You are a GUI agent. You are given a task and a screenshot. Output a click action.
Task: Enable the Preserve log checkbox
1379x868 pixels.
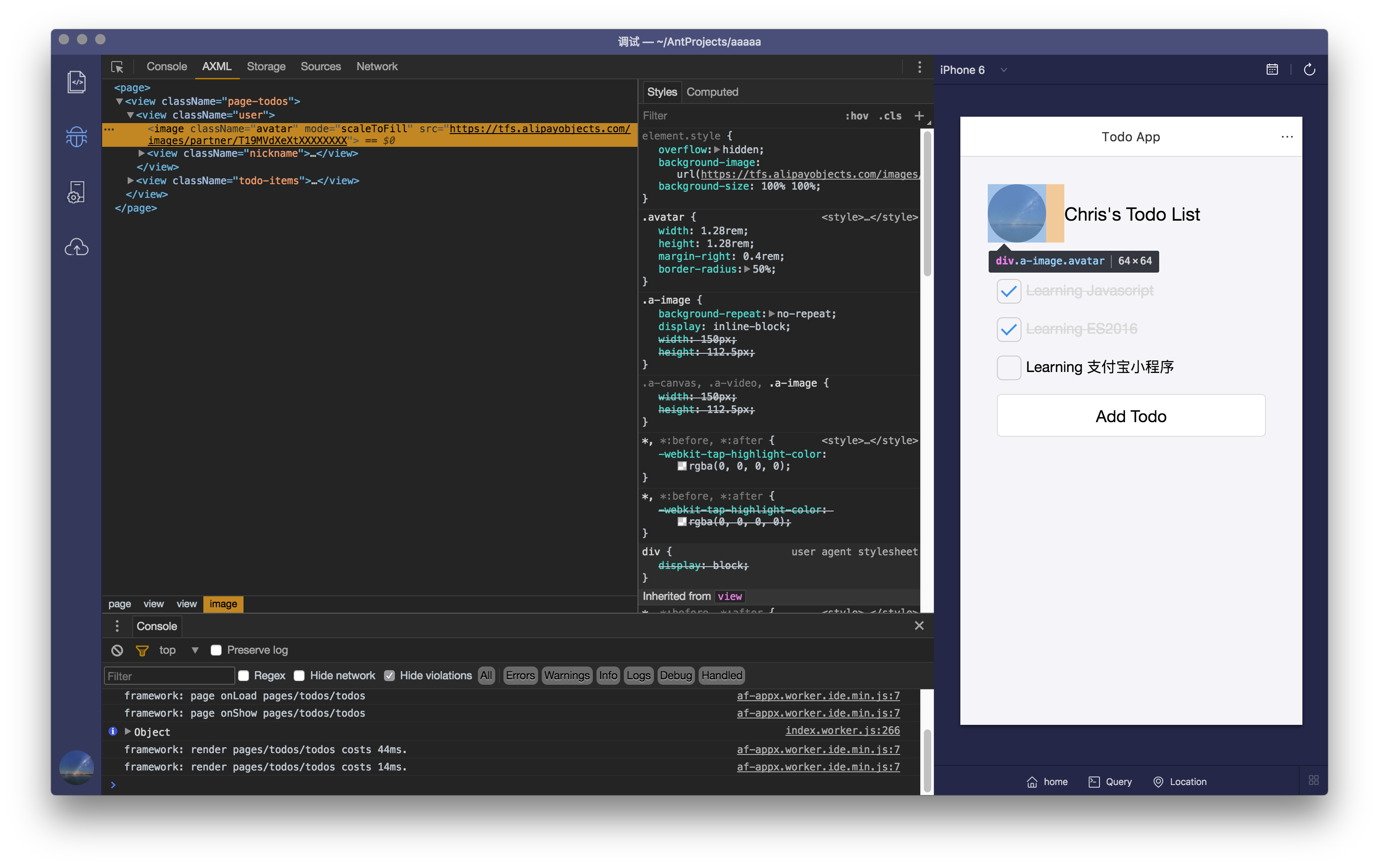click(x=216, y=650)
